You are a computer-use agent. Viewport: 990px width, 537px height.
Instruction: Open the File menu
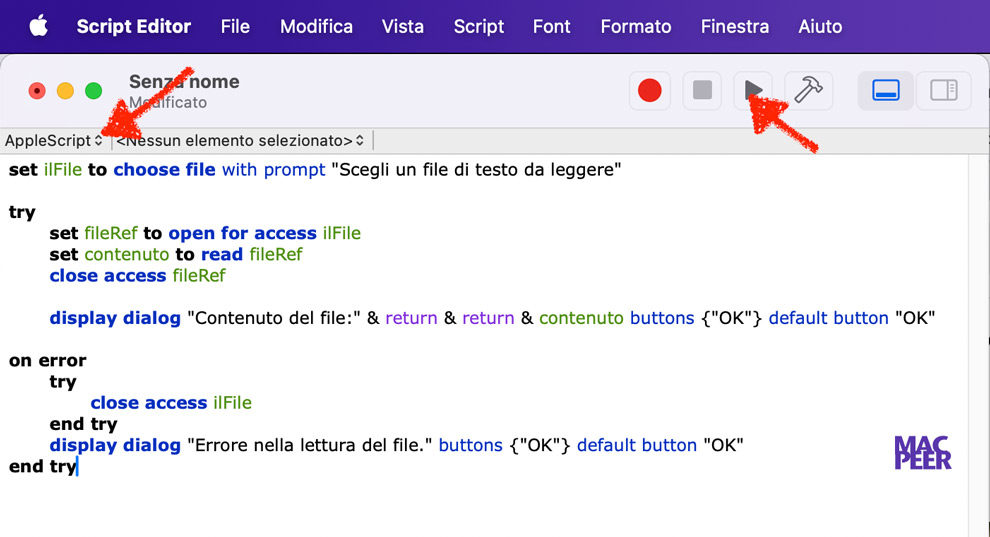[235, 27]
